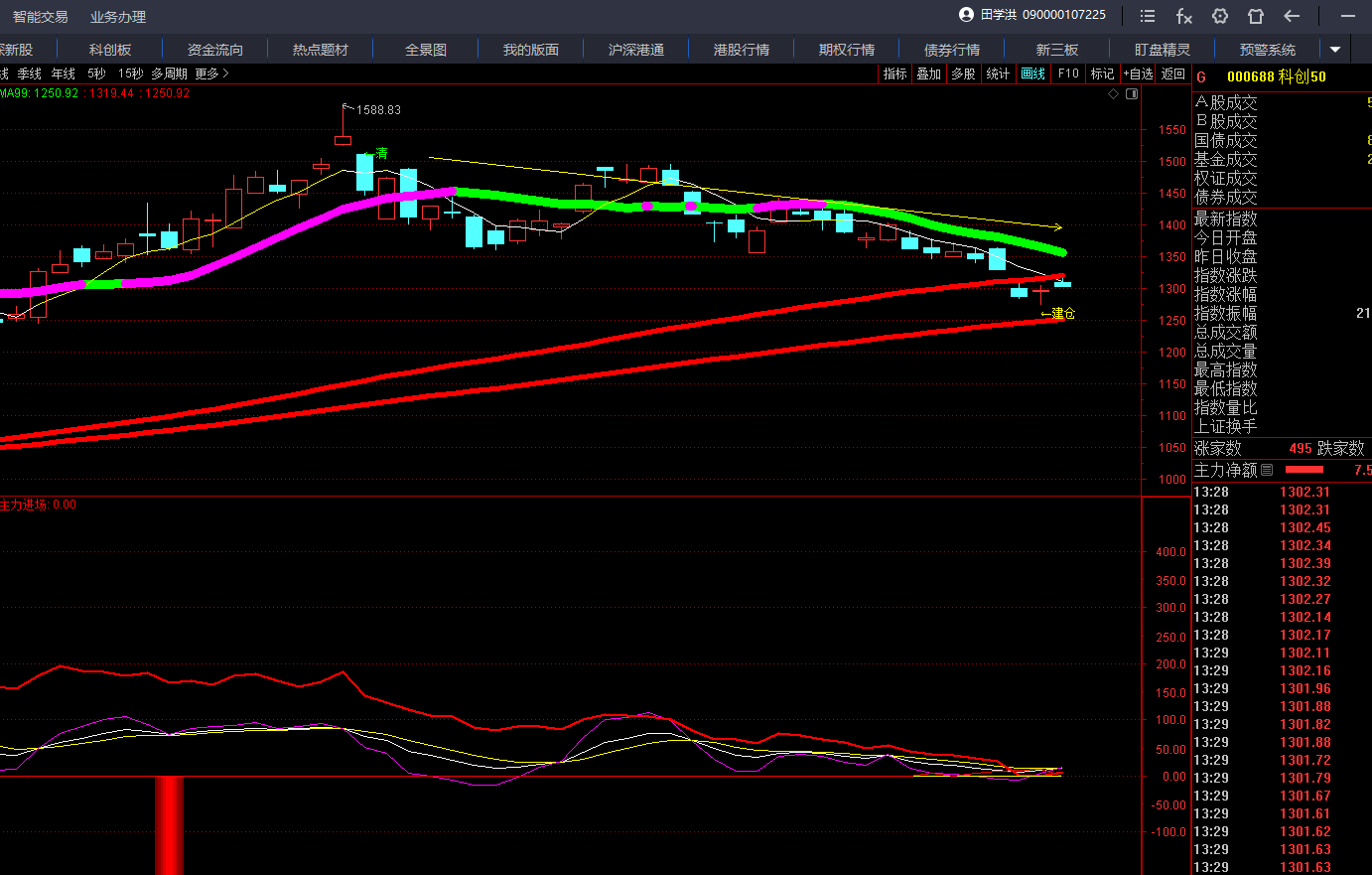
Task: Open the skin (shirt) theme icon
Action: [1256, 16]
